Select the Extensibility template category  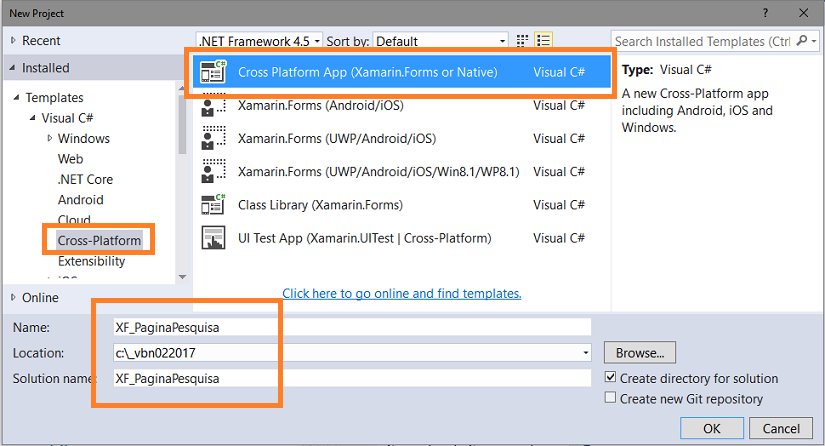pyautogui.click(x=92, y=261)
